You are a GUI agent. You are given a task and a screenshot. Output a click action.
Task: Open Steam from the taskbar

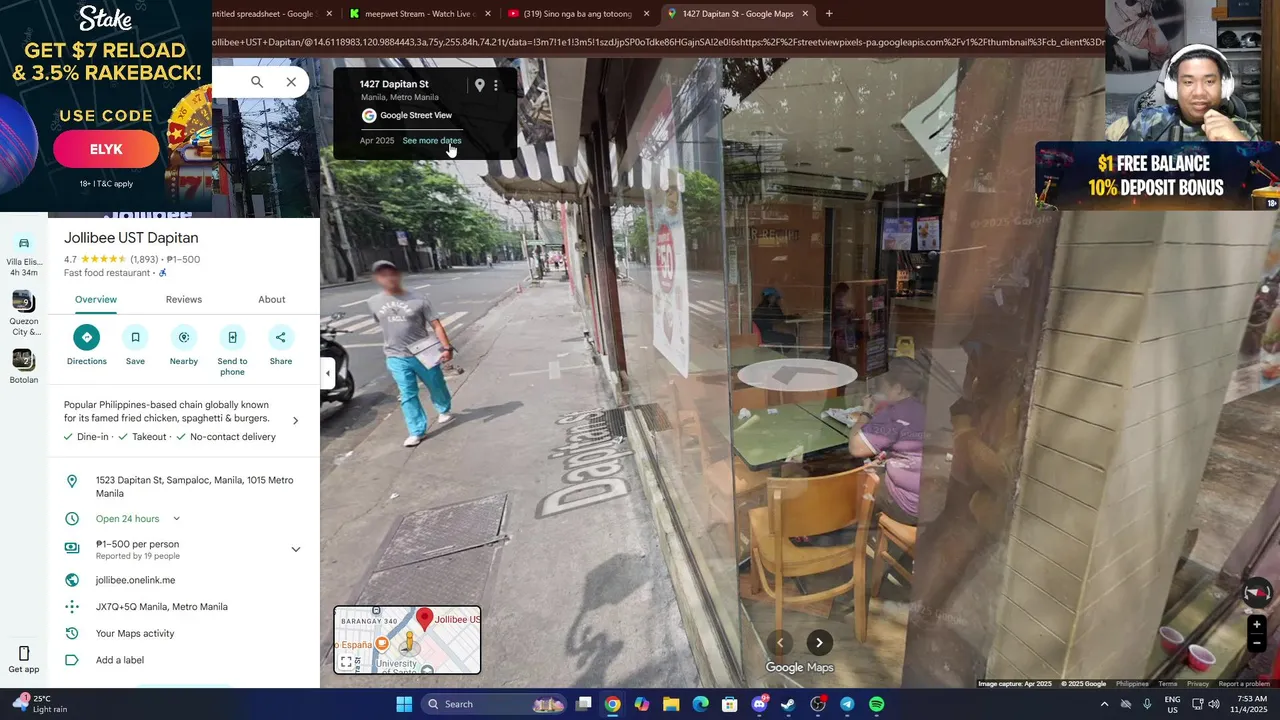coord(789,704)
